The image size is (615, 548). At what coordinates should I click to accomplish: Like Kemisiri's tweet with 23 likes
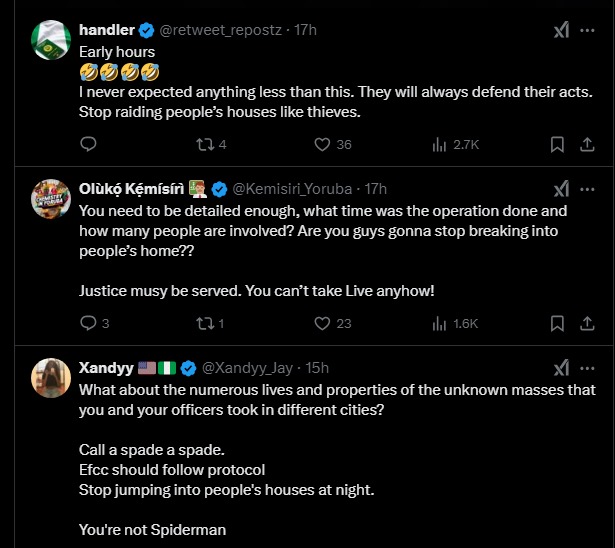point(322,323)
